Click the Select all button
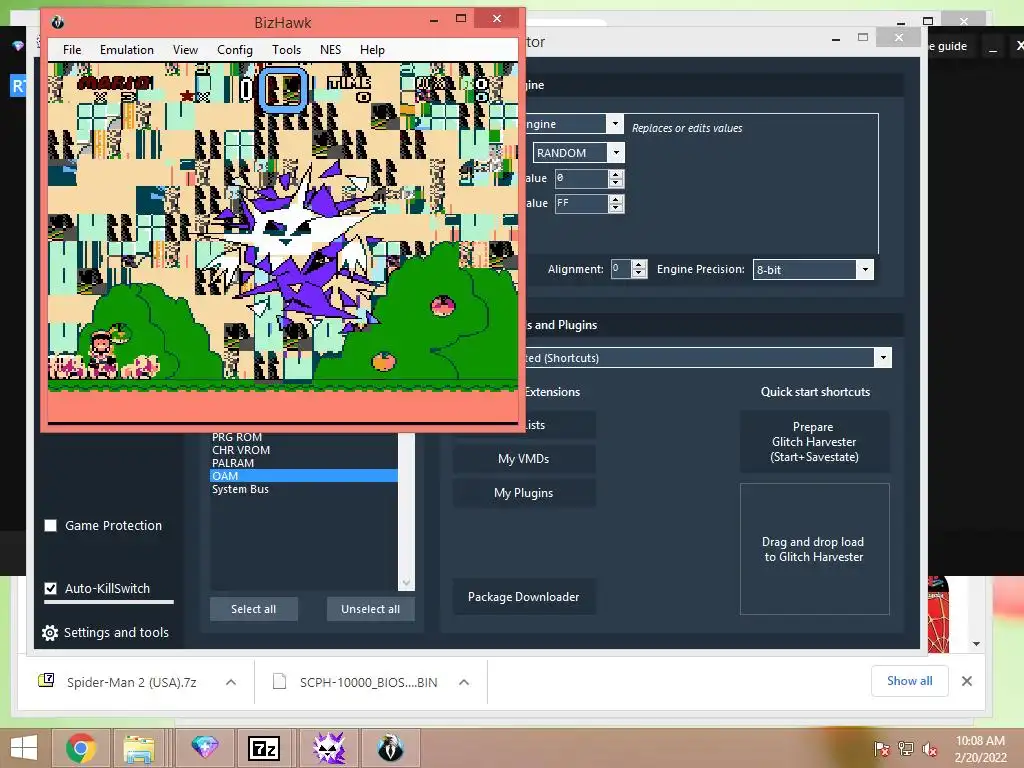This screenshot has height=768, width=1024. point(253,609)
